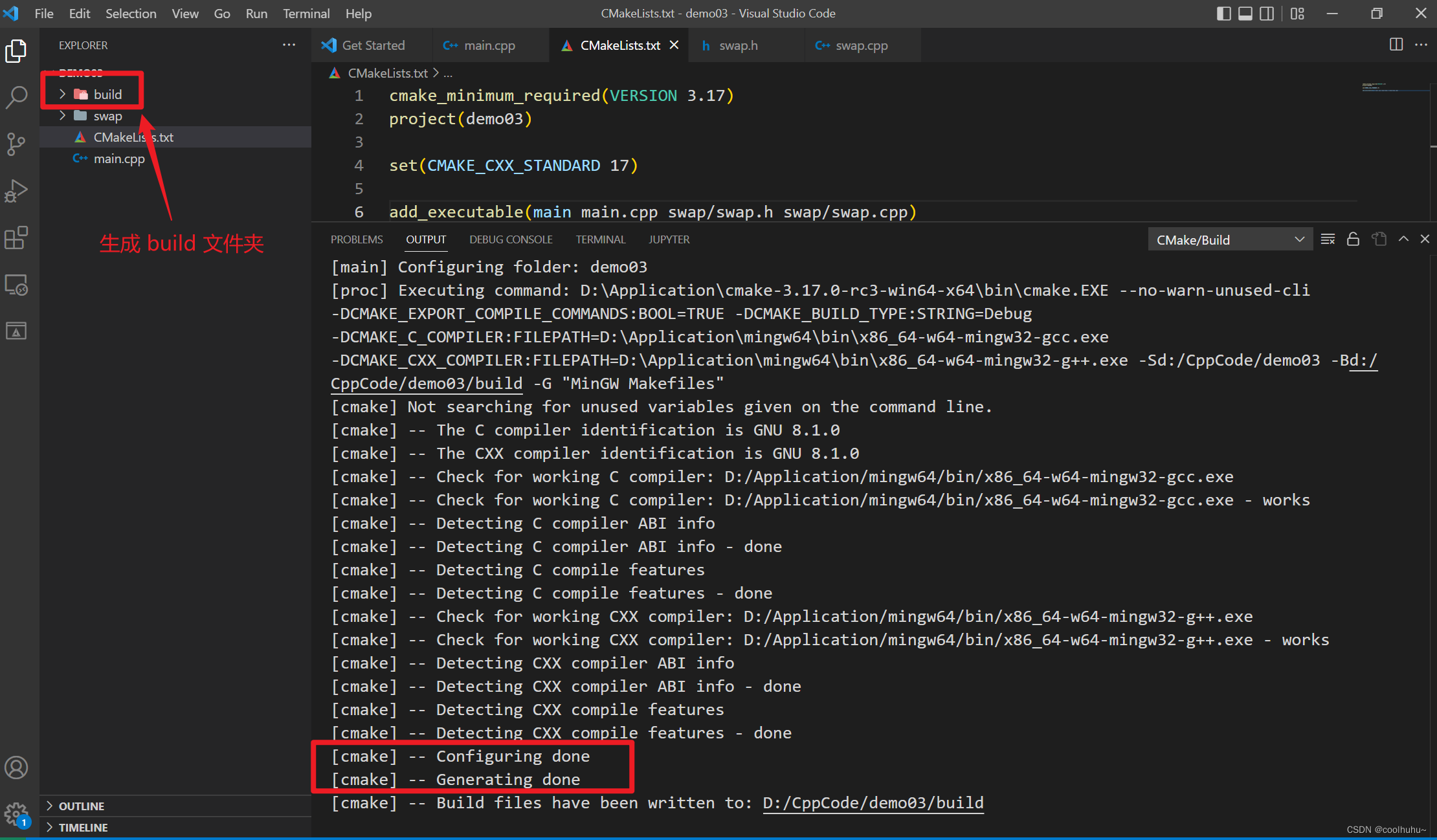Toggle output auto-scroll lock

tap(1353, 239)
